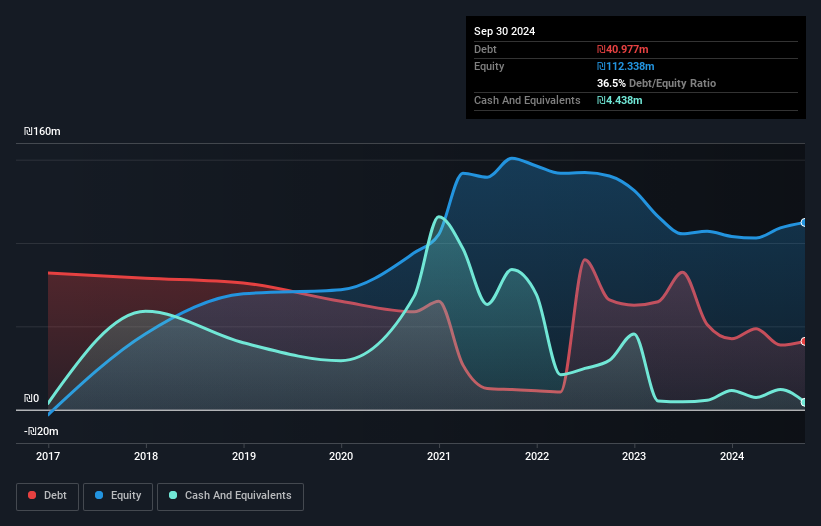This screenshot has height=526, width=821.
Task: Click the 2023 x-axis label
Action: pos(634,456)
